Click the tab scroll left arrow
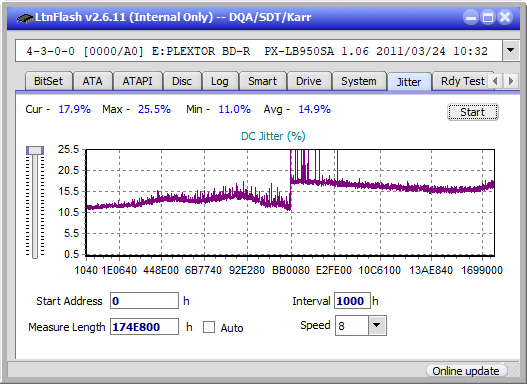 [495, 81]
